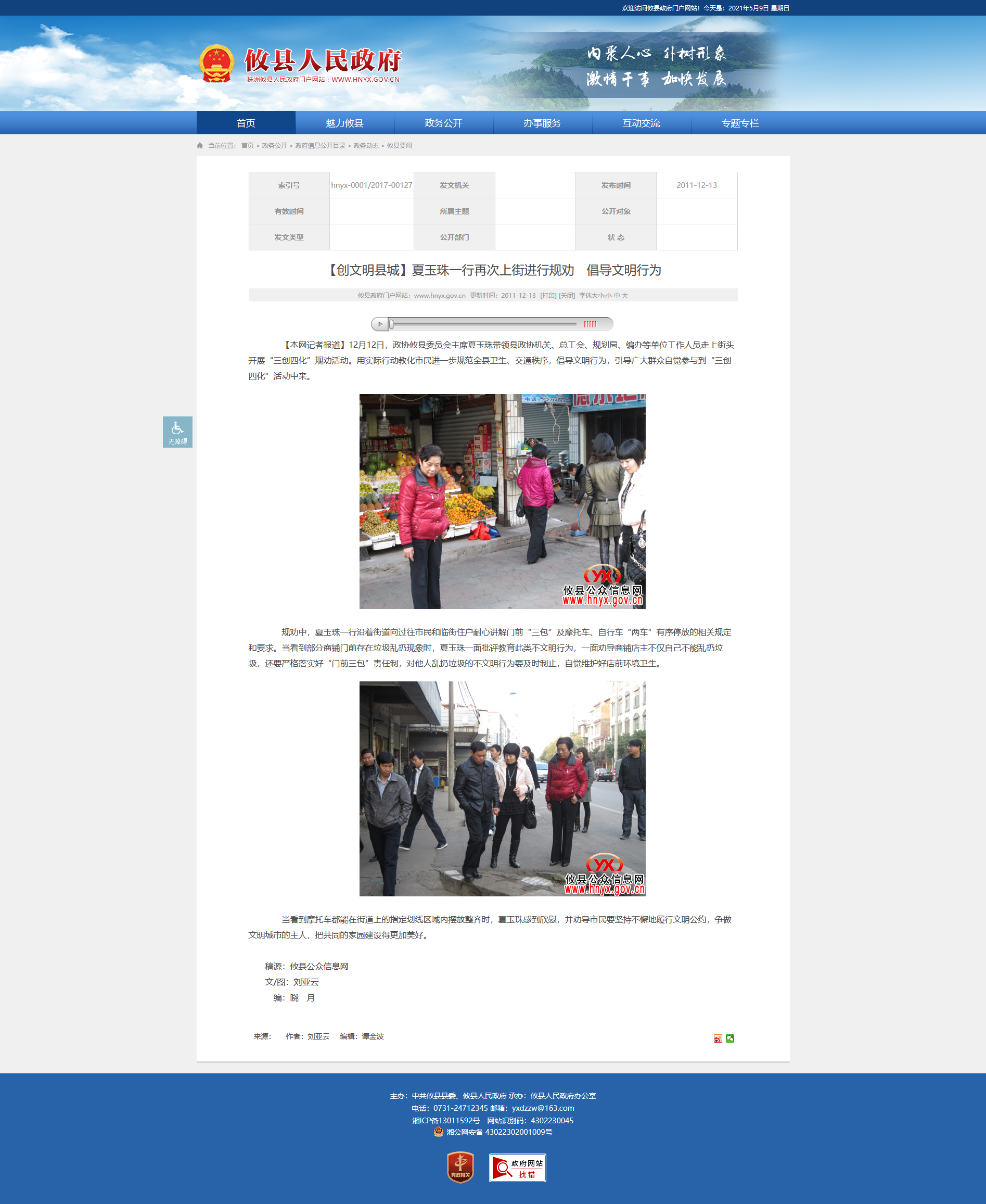The height and width of the screenshot is (1204, 986).
Task: Click the home icon in breadcrumb
Action: point(200,145)
